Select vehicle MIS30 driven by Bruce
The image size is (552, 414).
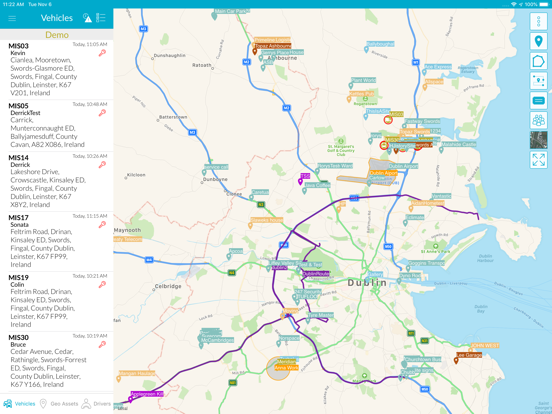click(57, 361)
